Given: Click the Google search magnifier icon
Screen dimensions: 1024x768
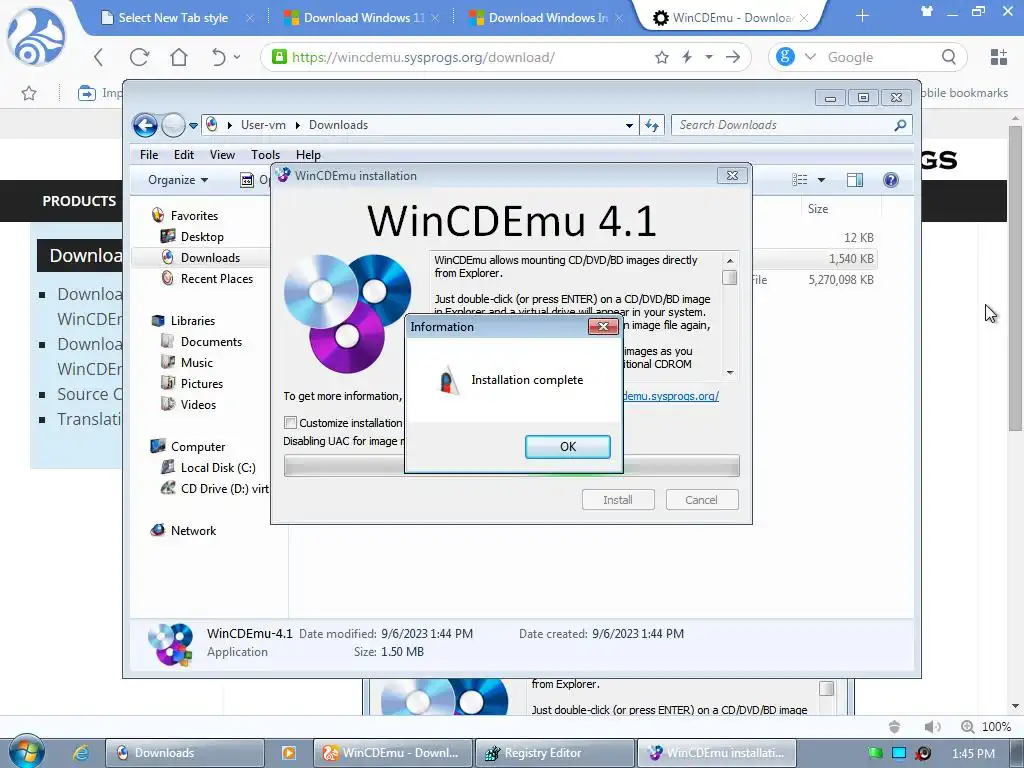Looking at the screenshot, I should 949,57.
